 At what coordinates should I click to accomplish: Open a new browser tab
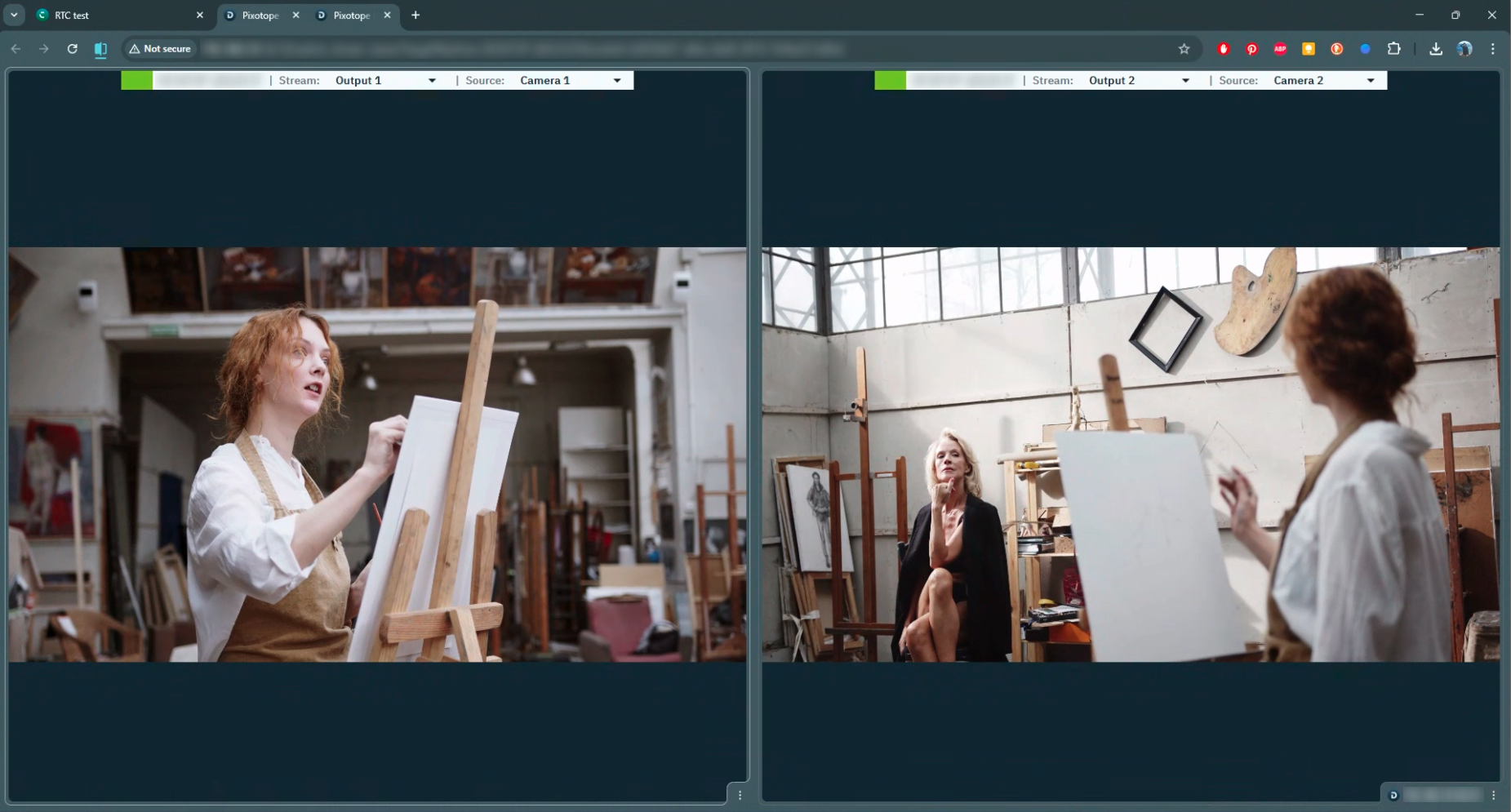[416, 16]
